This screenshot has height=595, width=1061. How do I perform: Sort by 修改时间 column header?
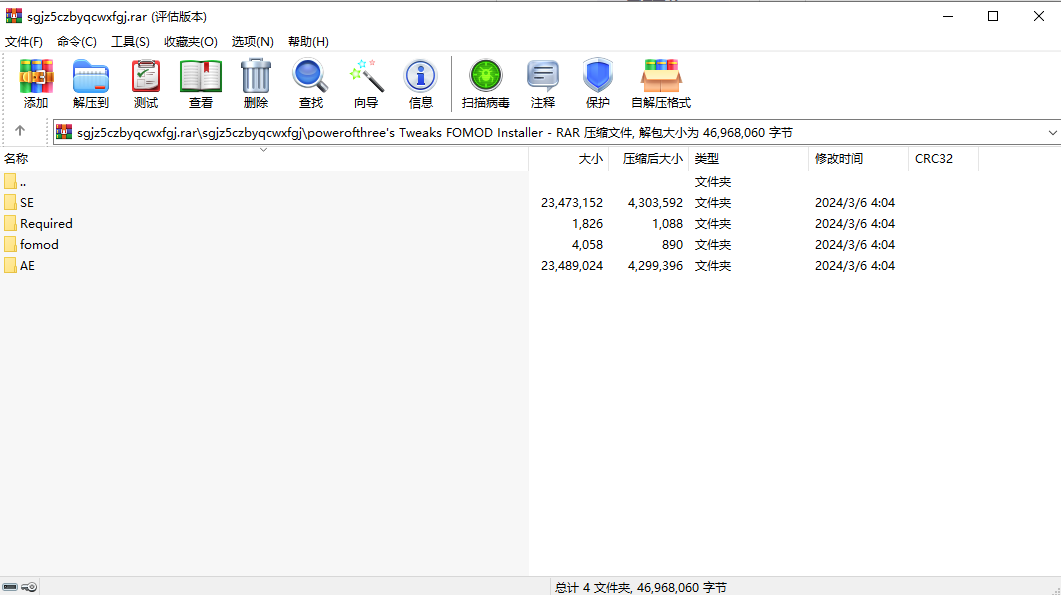pyautogui.click(x=858, y=158)
